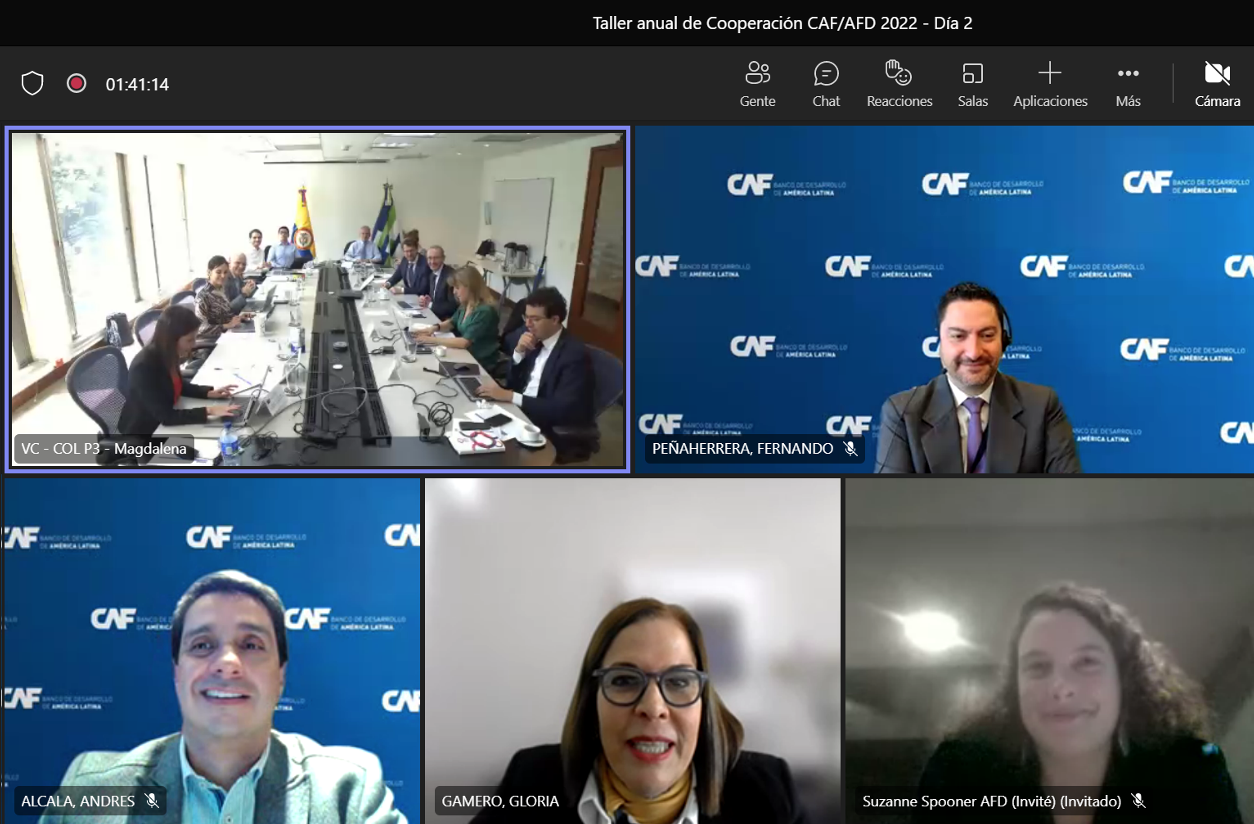
Task: Click muted mic icon beside ALCALA, ANDRES
Action: point(152,801)
